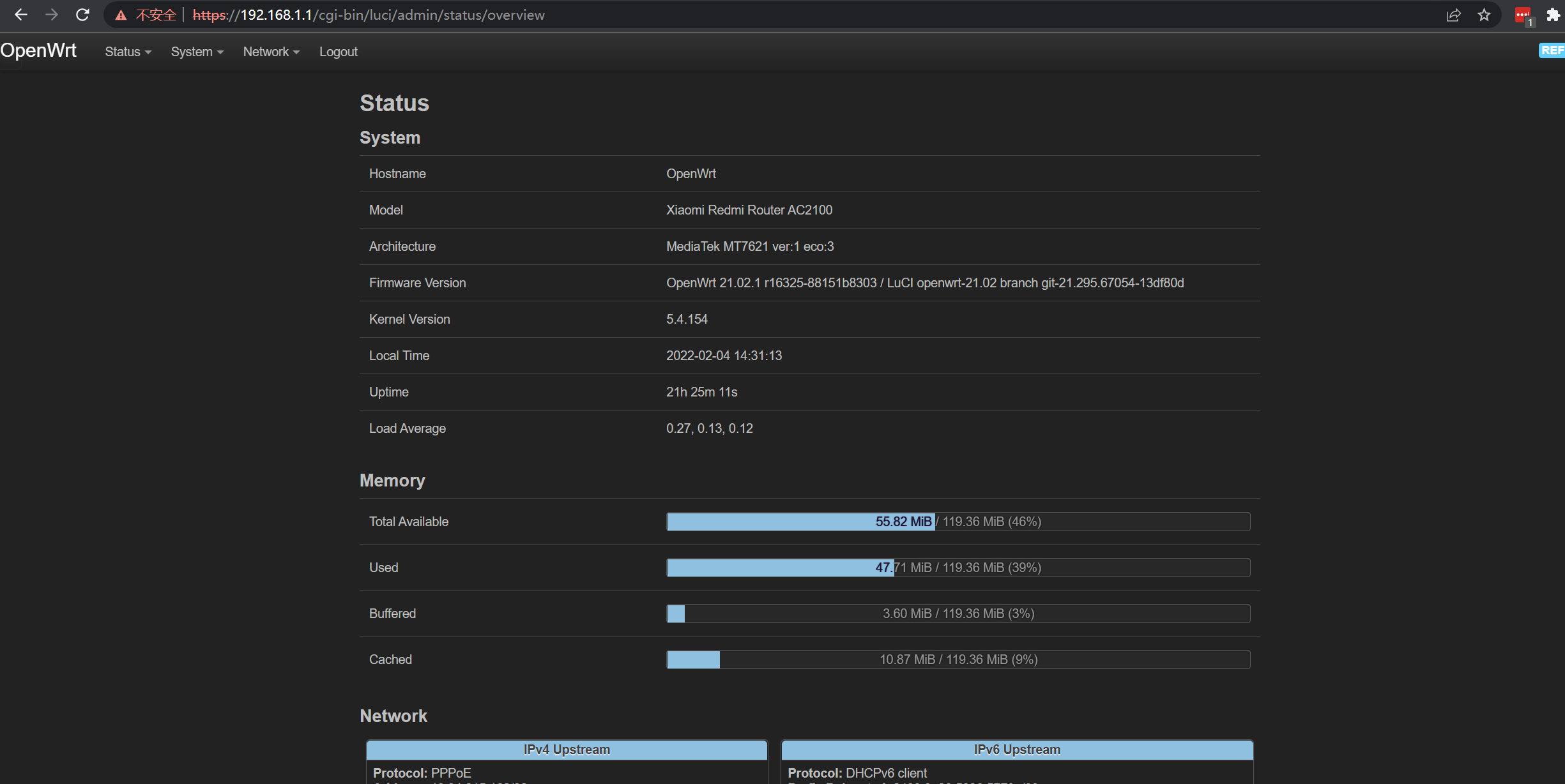
Task: Click the Used memory progress bar
Action: pyautogui.click(x=957, y=567)
